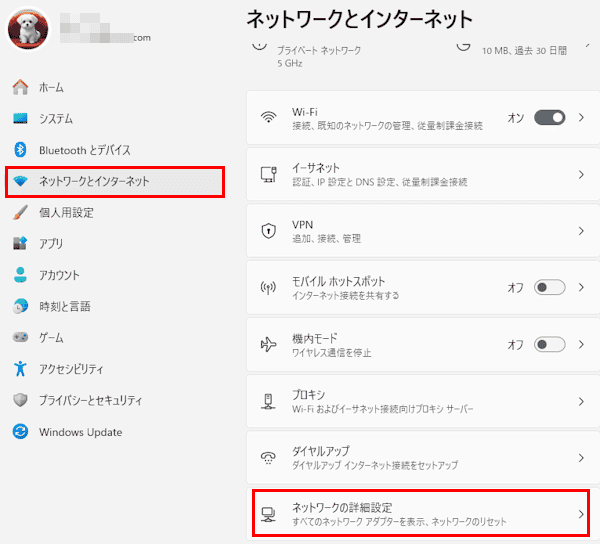Click the VPN shield icon
Viewport: 600px width, 544px height.
pyautogui.click(x=269, y=231)
